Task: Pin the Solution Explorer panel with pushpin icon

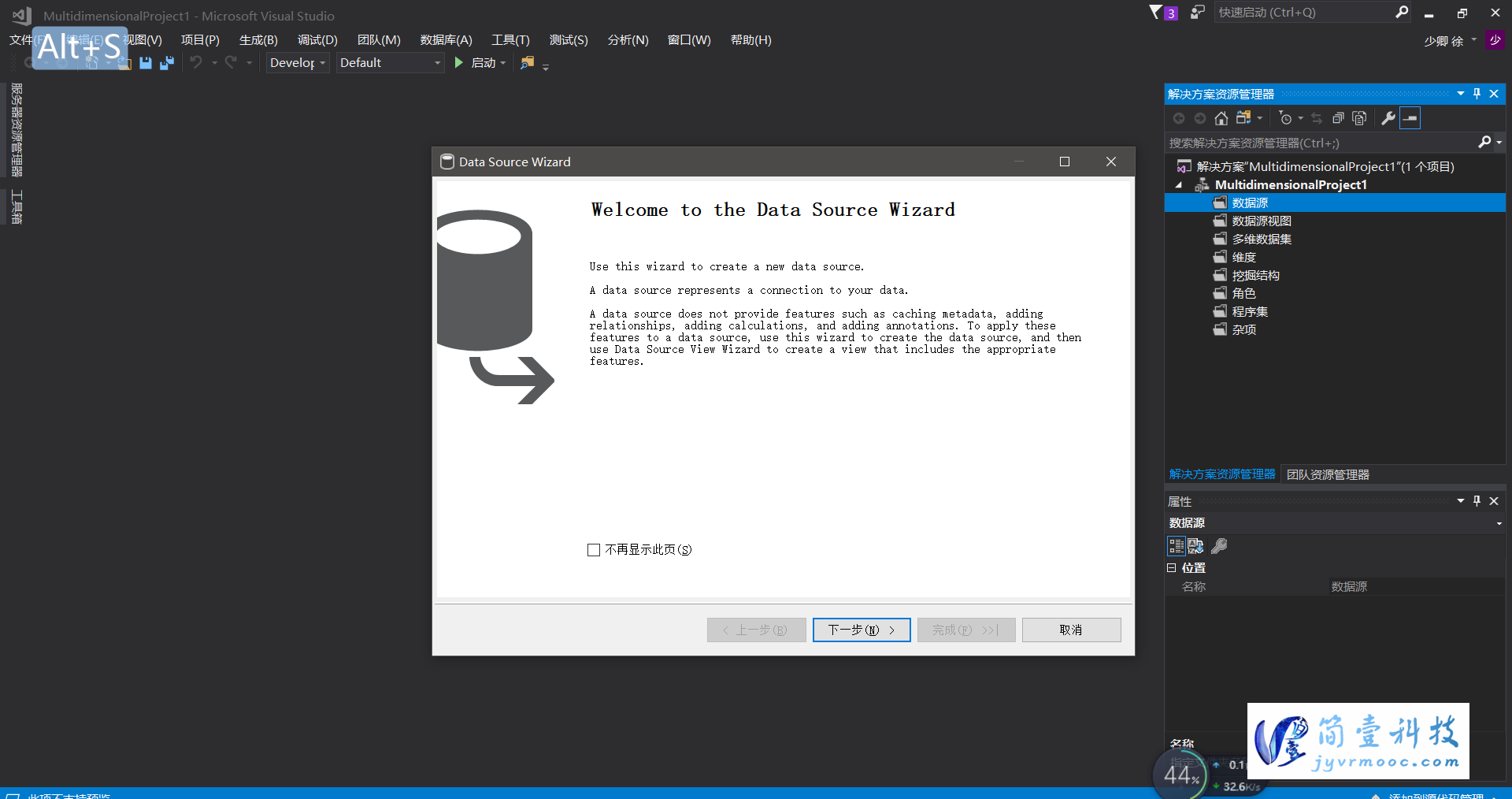Action: point(1477,93)
